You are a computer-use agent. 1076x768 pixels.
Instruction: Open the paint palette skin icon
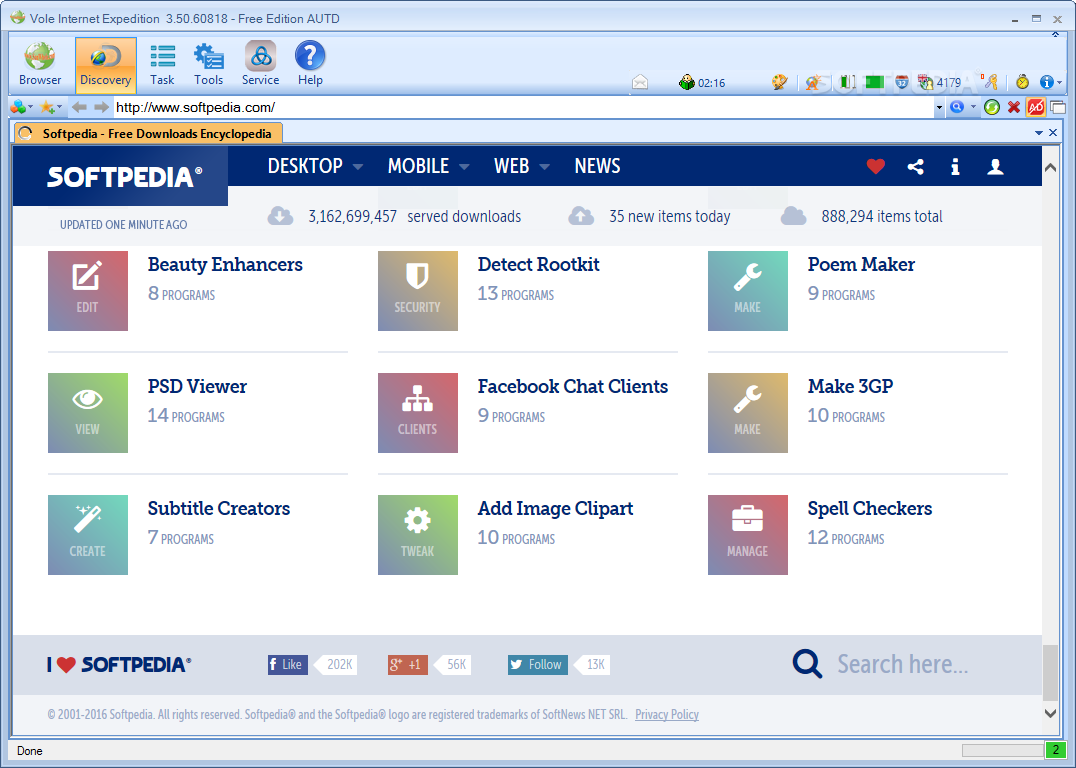[x=779, y=83]
